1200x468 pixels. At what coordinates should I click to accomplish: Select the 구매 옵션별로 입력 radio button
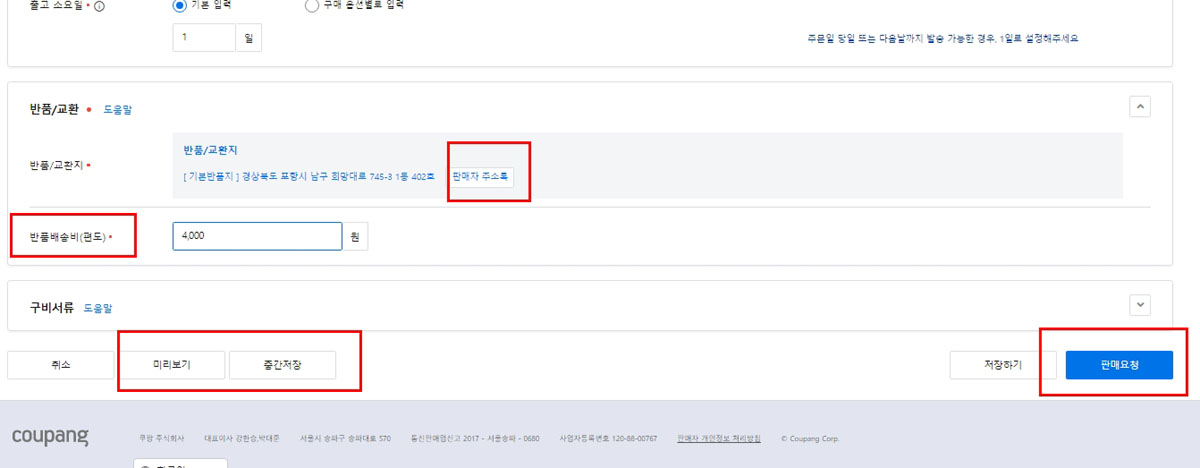click(x=312, y=5)
